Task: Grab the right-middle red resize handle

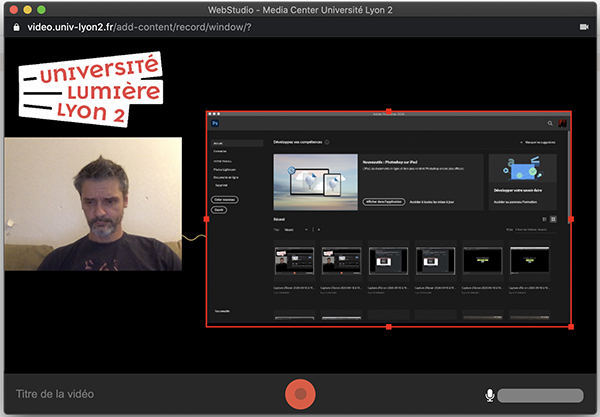Action: tap(571, 219)
